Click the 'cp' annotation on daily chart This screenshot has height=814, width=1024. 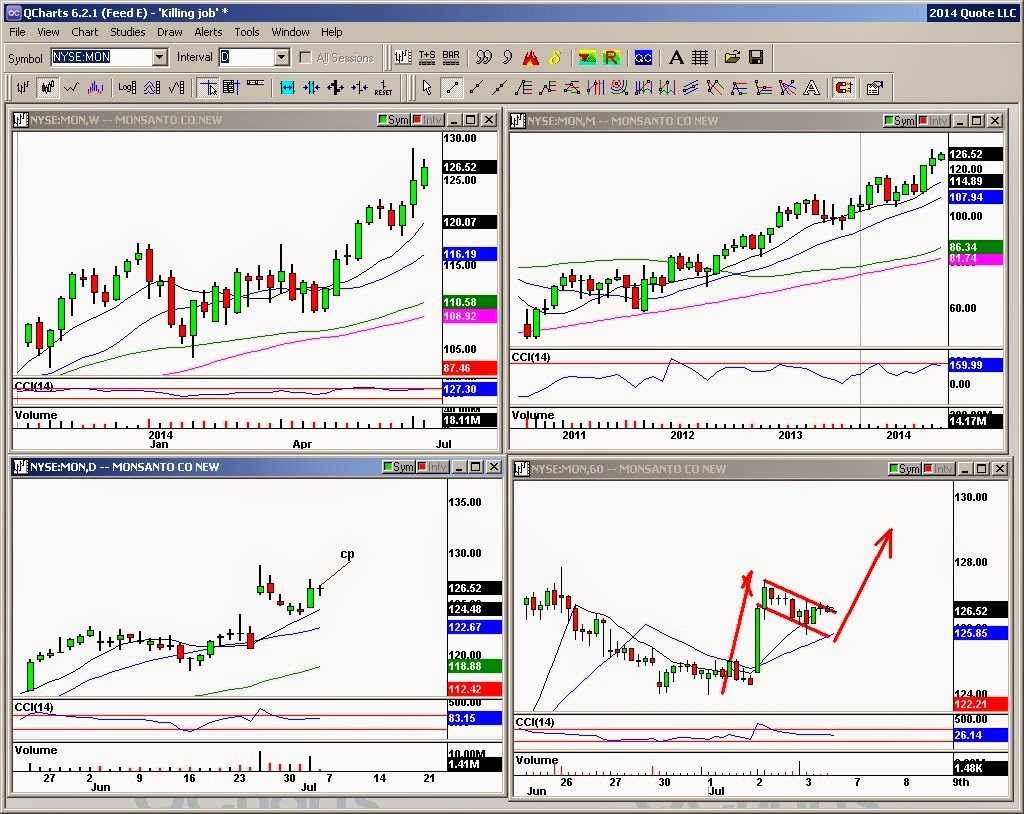pos(347,554)
